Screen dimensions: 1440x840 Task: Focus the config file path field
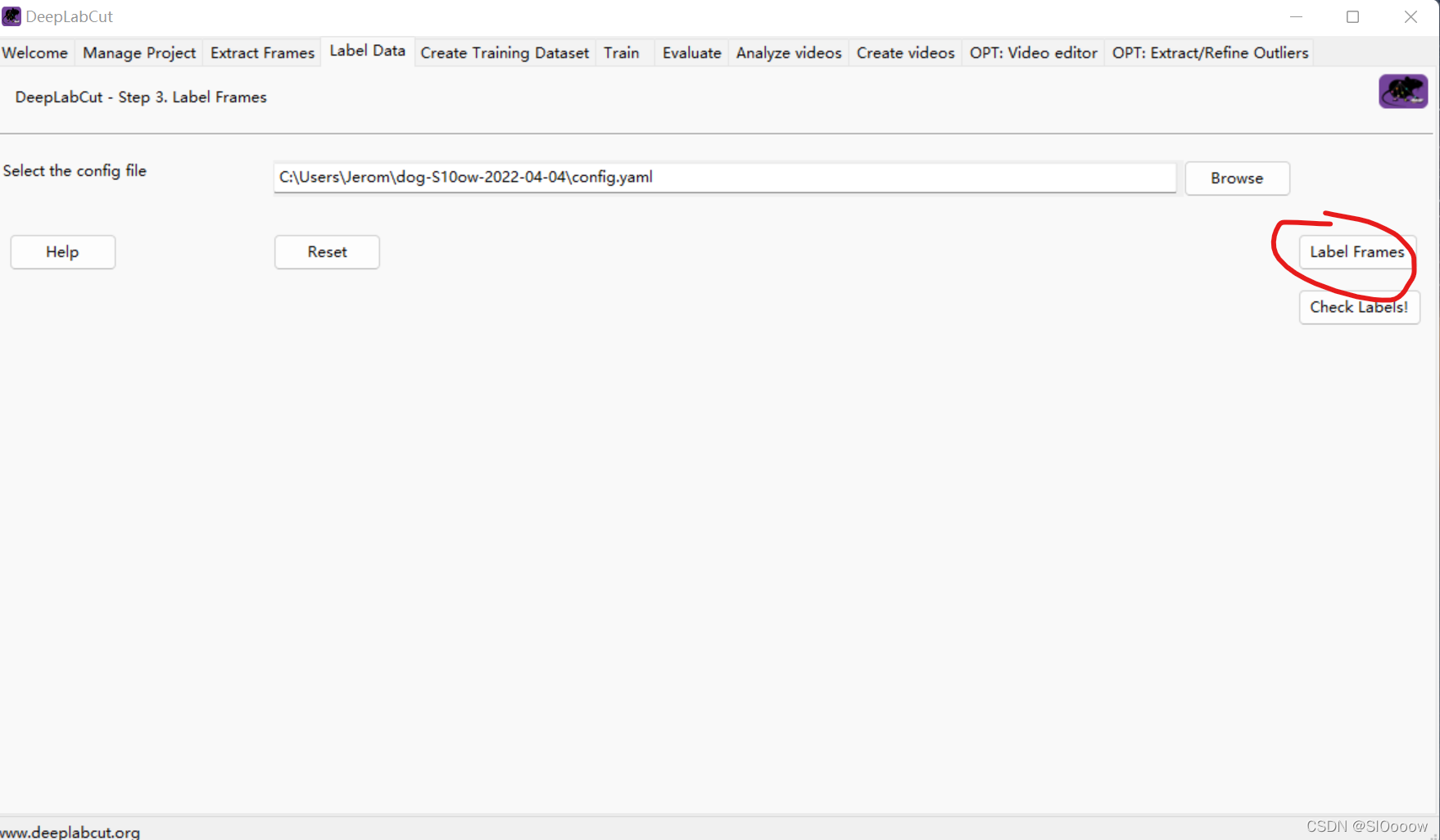click(x=725, y=178)
